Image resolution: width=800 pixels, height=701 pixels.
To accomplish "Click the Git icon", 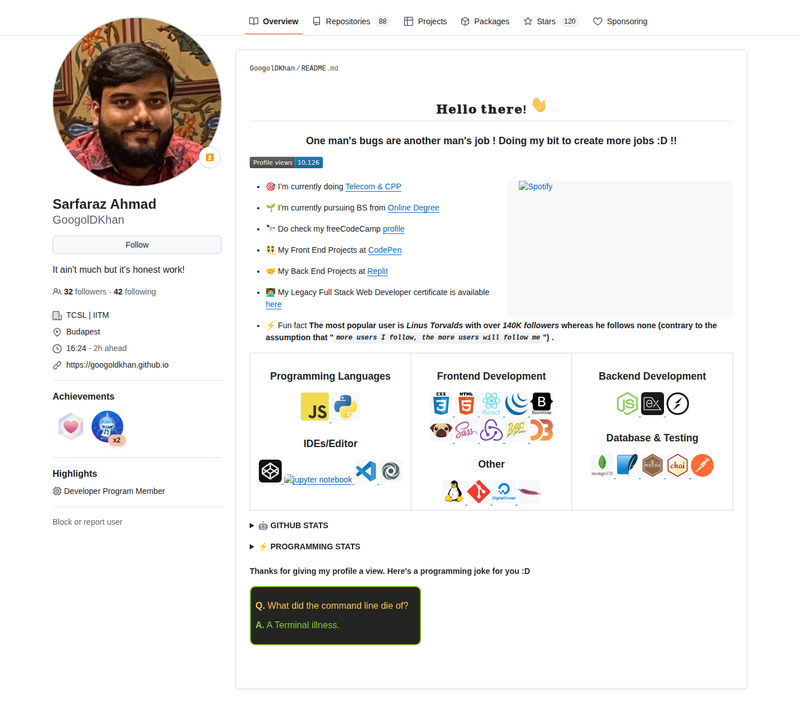I will pos(479,492).
